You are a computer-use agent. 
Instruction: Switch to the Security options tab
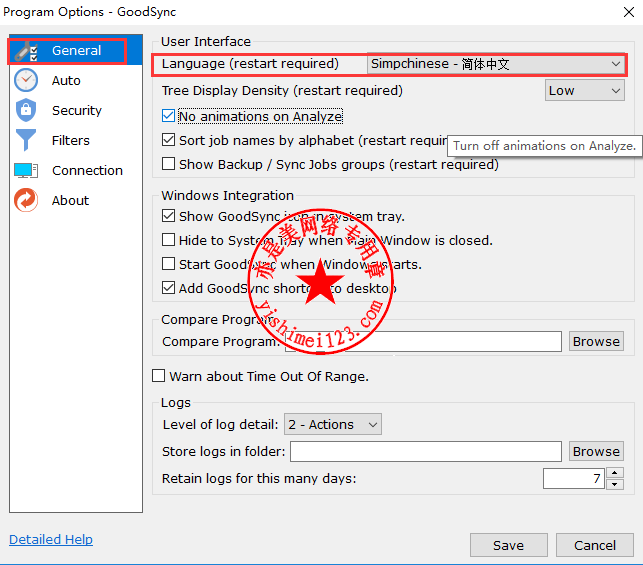point(76,110)
